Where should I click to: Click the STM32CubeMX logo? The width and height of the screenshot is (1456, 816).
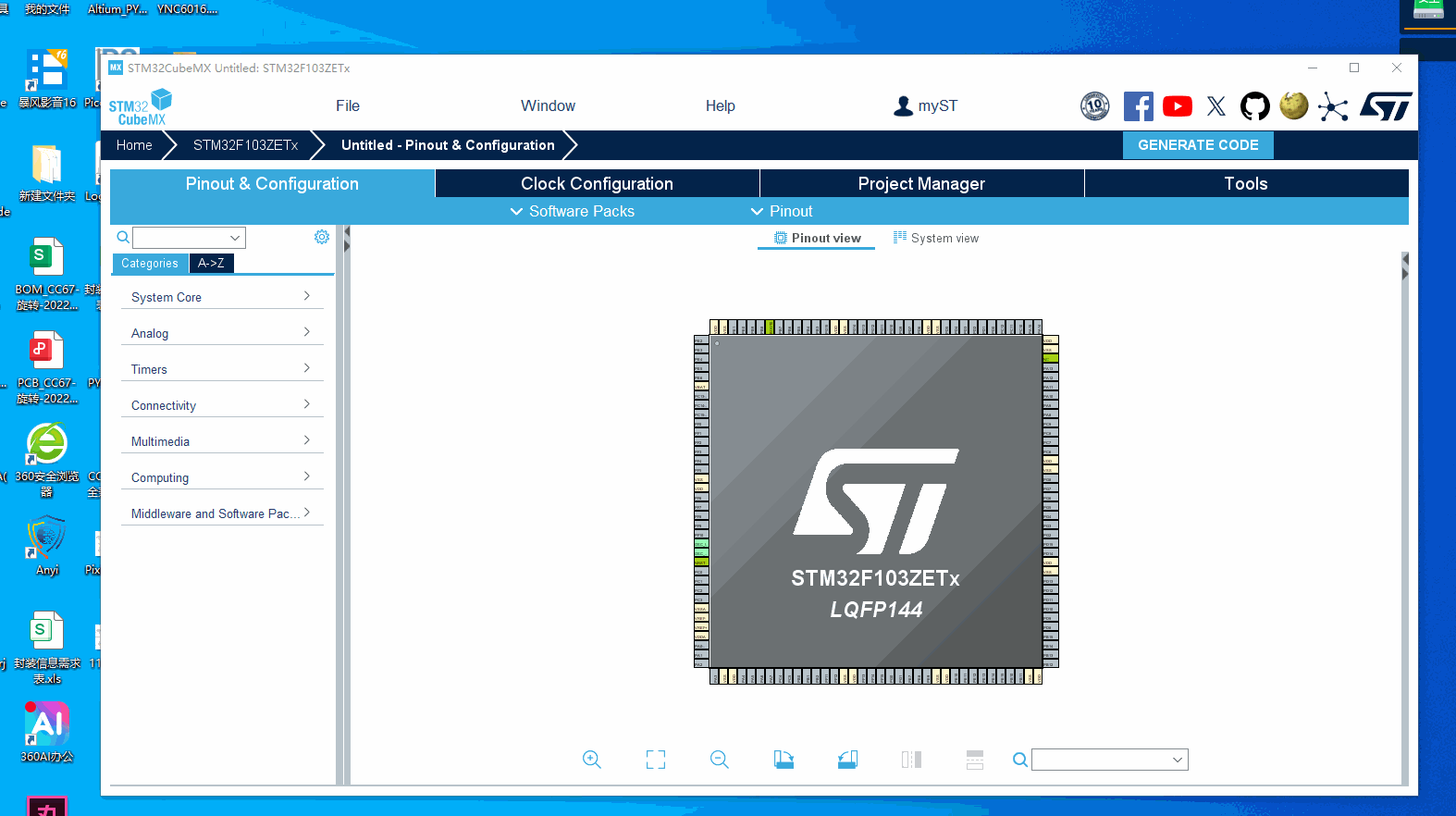(x=140, y=107)
